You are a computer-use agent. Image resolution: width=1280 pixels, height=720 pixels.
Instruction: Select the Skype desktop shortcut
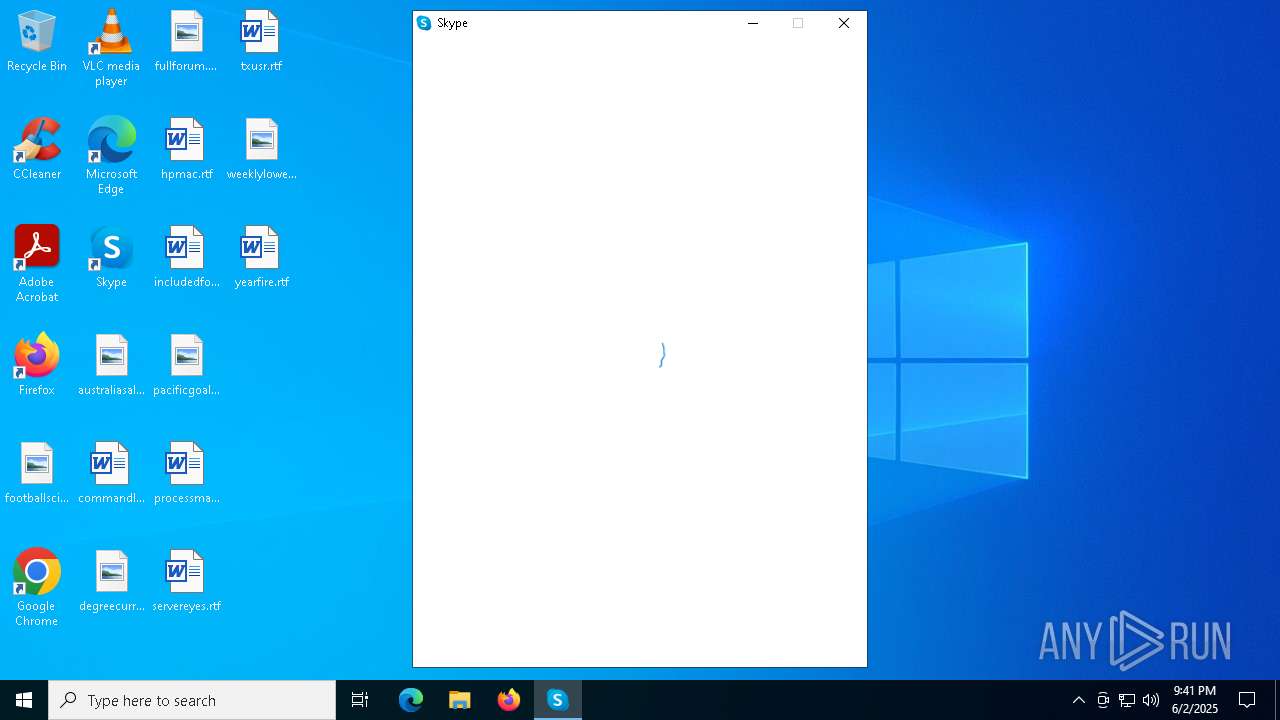[111, 258]
